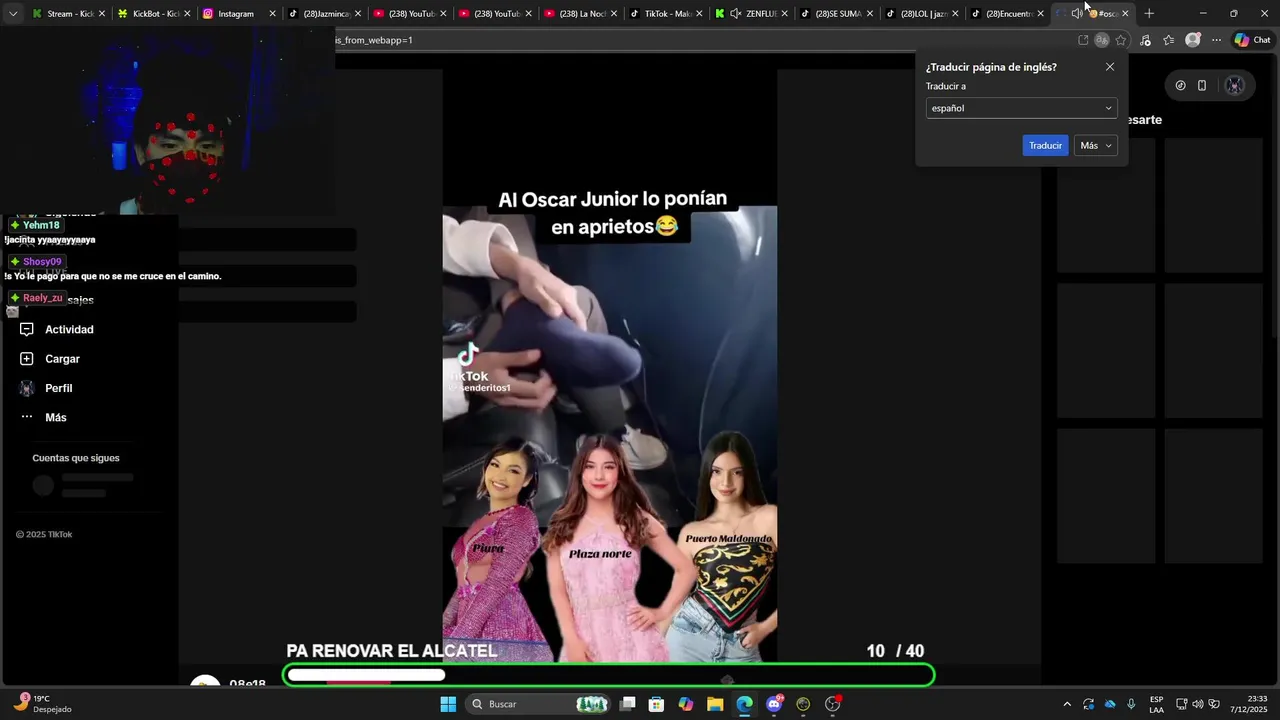This screenshot has width=1280, height=720.
Task: Close the translate page popup
Action: pyautogui.click(x=1110, y=67)
